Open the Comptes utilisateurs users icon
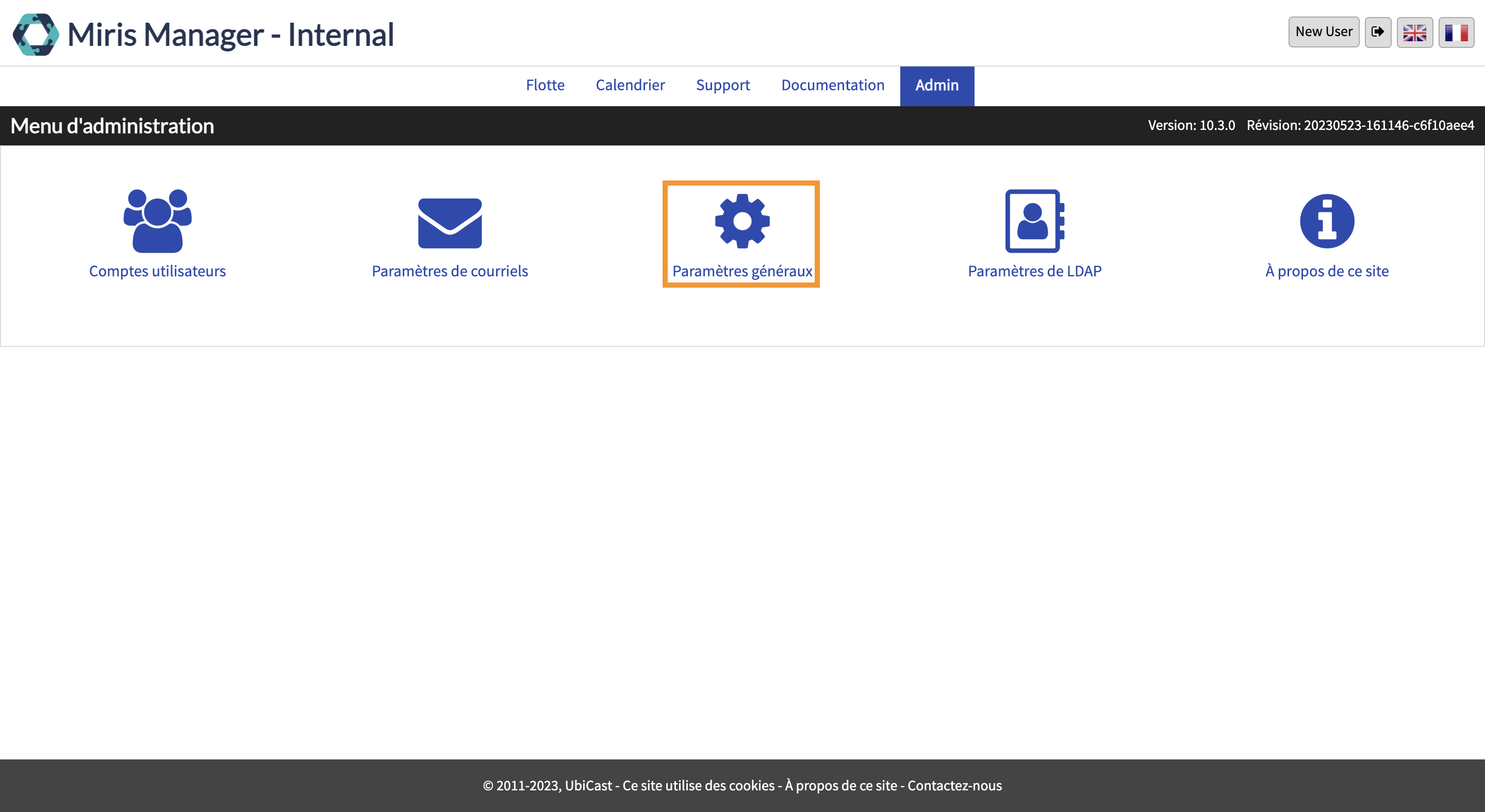The image size is (1485, 812). [157, 221]
